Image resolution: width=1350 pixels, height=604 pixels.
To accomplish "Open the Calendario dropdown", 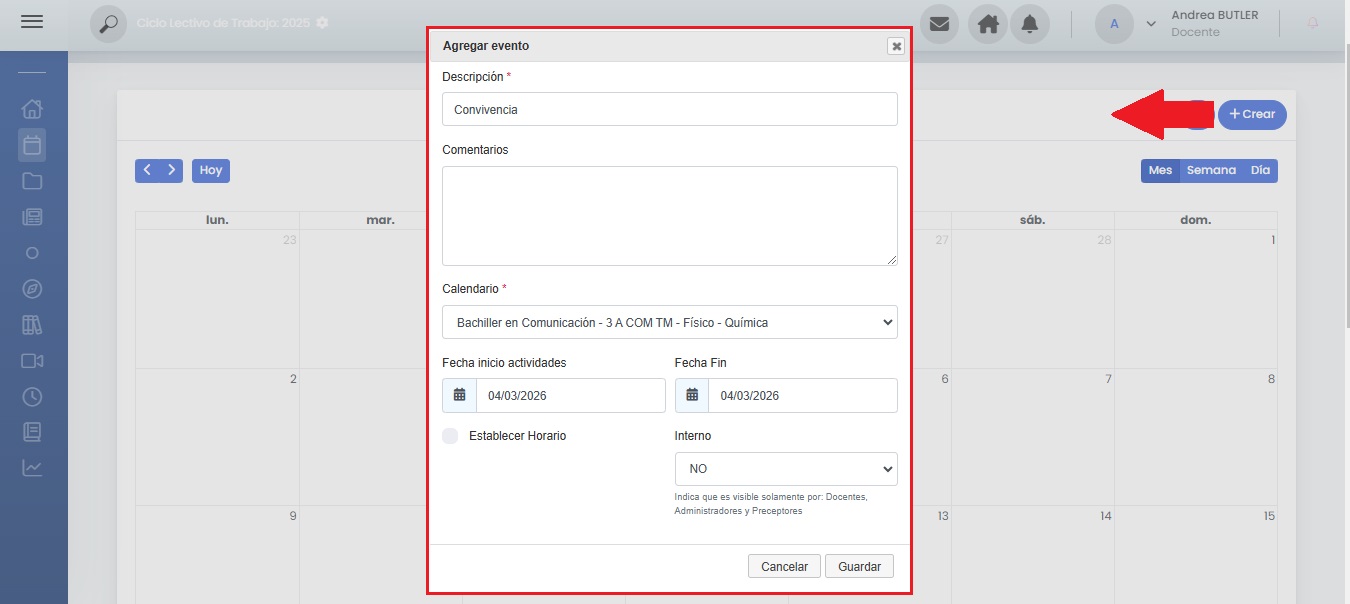I will tap(669, 322).
